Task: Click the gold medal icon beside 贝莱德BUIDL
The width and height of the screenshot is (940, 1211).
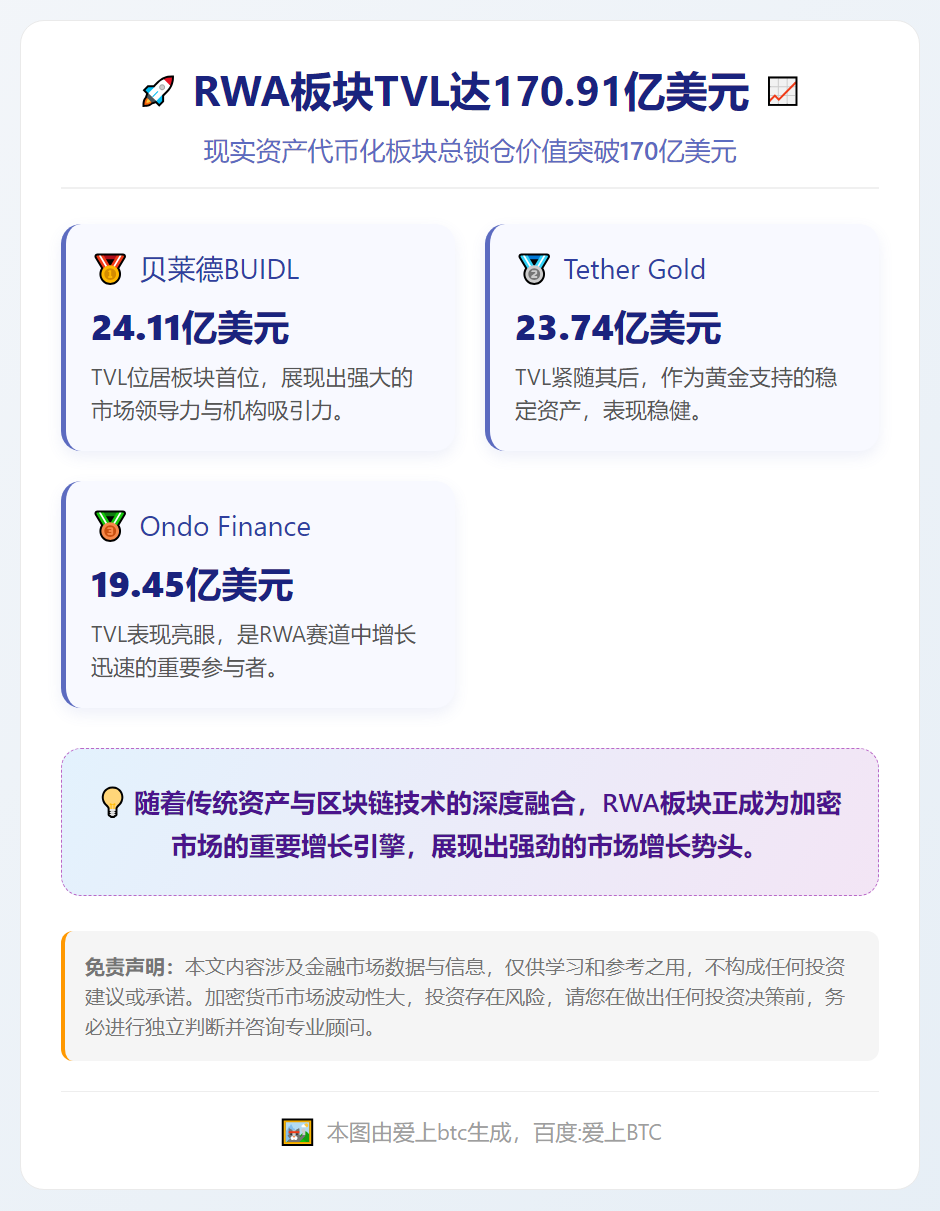Action: tap(110, 269)
